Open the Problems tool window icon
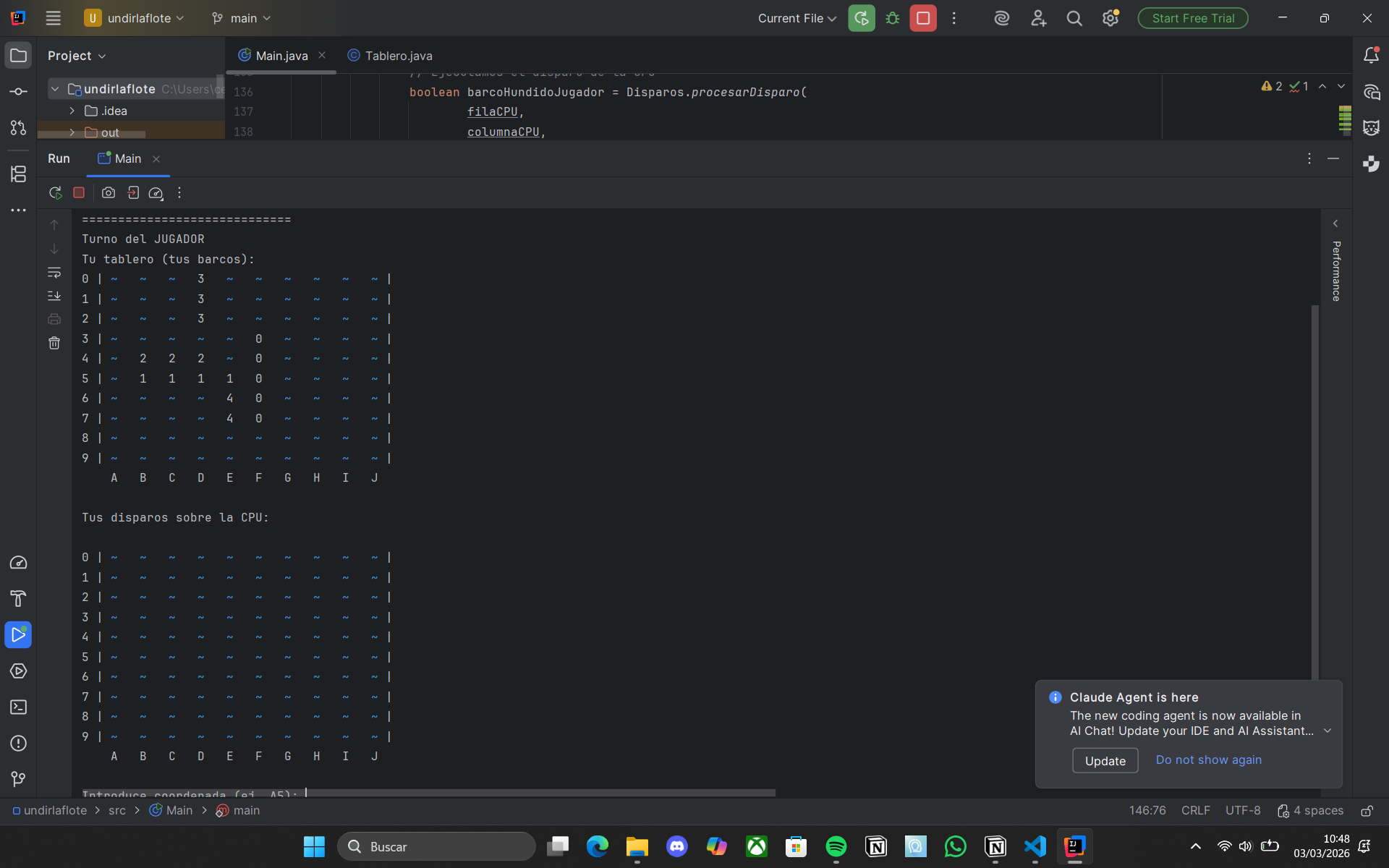1389x868 pixels. [18, 744]
